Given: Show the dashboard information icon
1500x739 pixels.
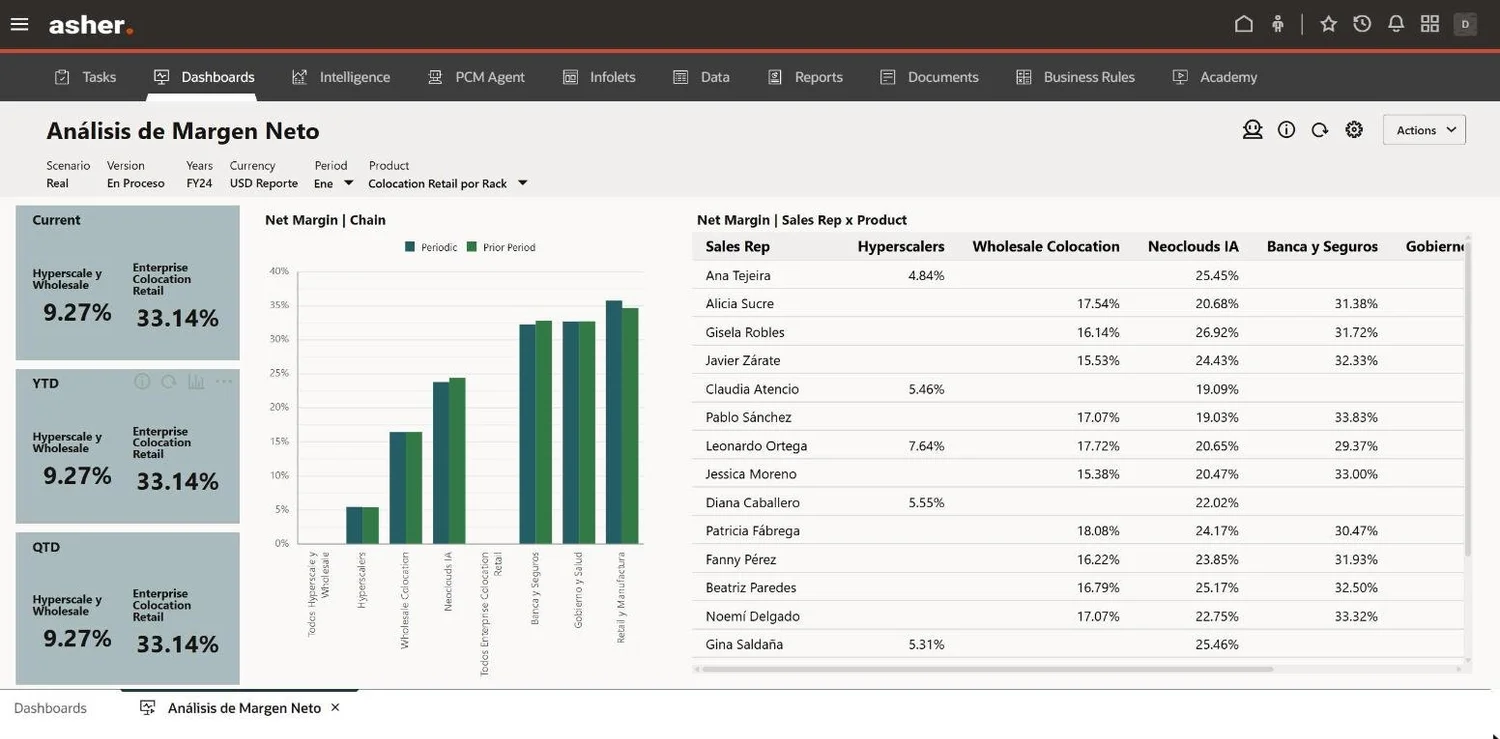Looking at the screenshot, I should (x=1287, y=129).
